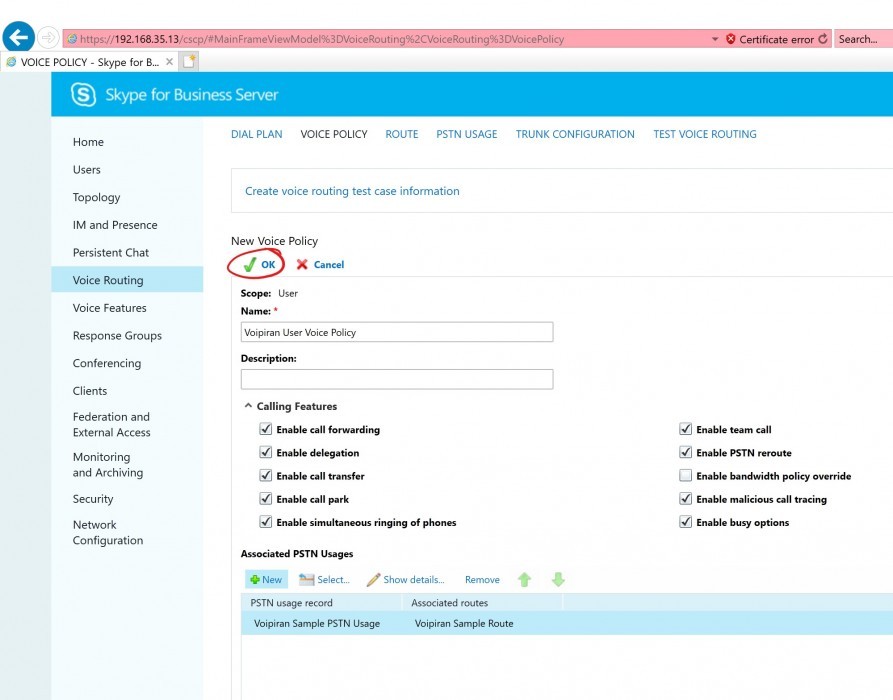Click the Description input field
893x700 pixels.
point(397,379)
